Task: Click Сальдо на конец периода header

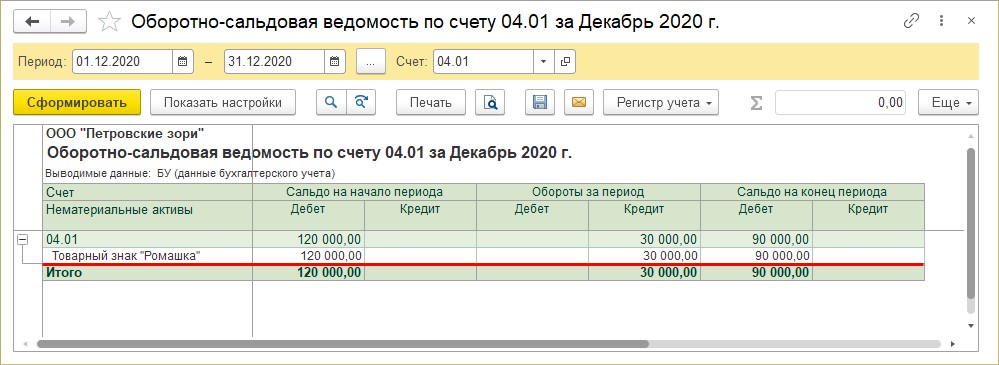Action: pos(812,191)
